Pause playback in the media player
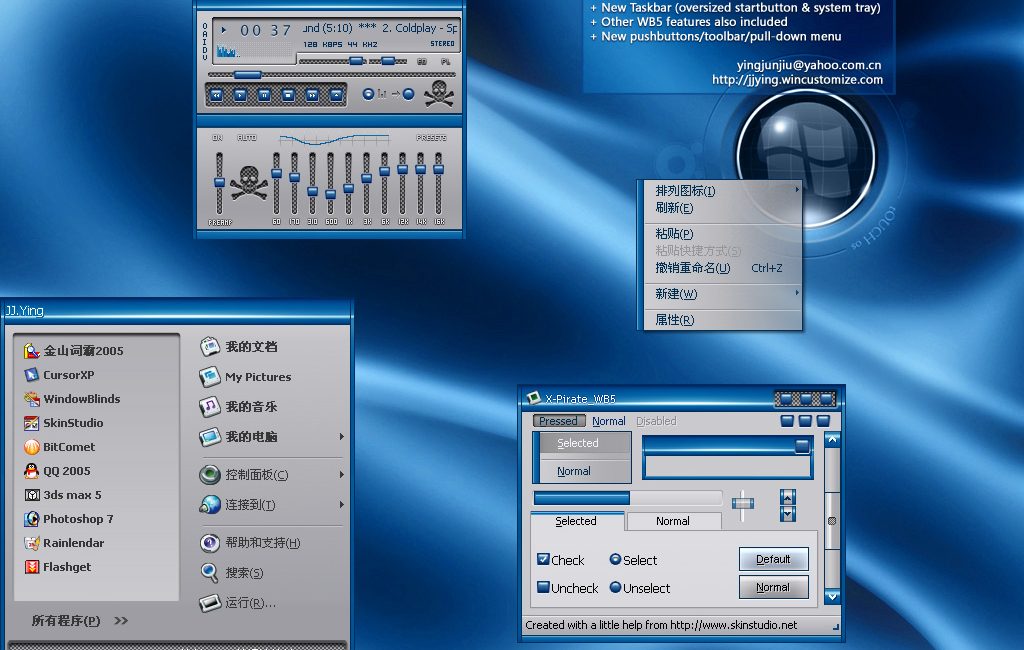Image resolution: width=1024 pixels, height=650 pixels. tap(264, 95)
